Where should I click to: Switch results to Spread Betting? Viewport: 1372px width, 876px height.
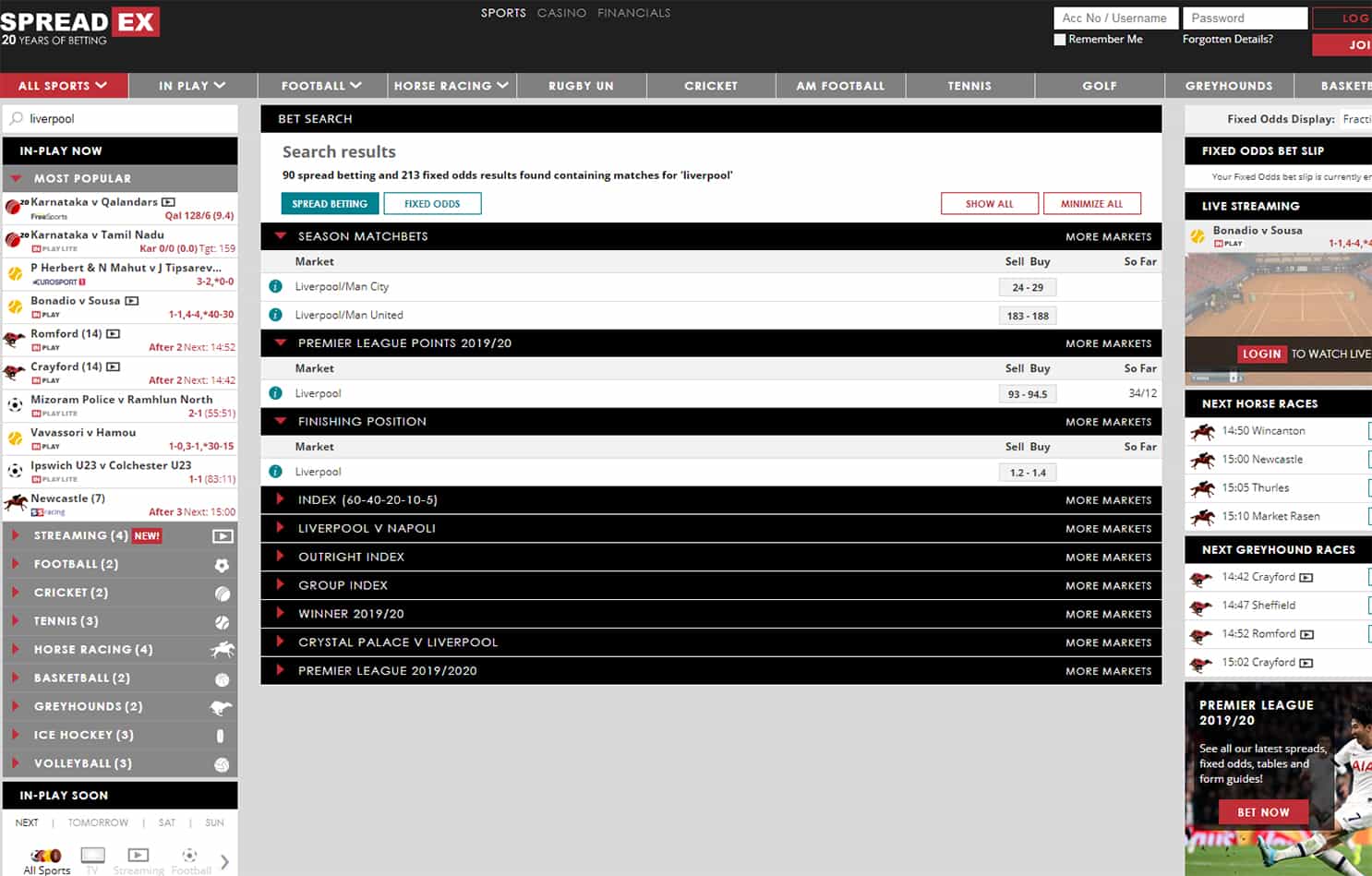point(330,204)
